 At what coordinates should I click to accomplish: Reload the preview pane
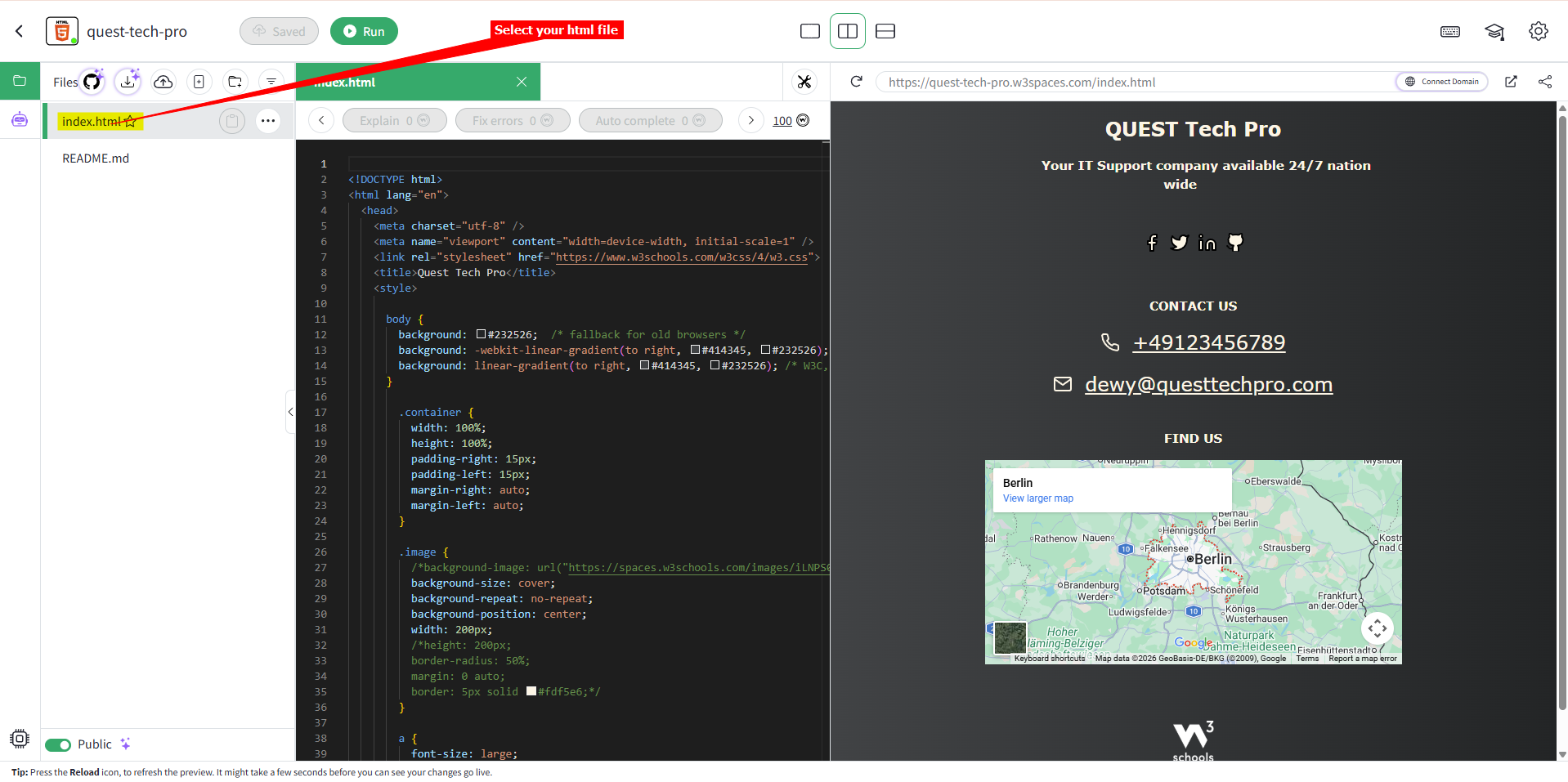[x=856, y=82]
